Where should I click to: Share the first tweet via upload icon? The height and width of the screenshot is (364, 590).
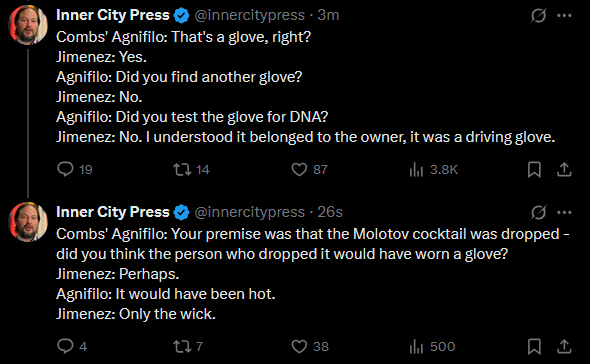pyautogui.click(x=564, y=169)
